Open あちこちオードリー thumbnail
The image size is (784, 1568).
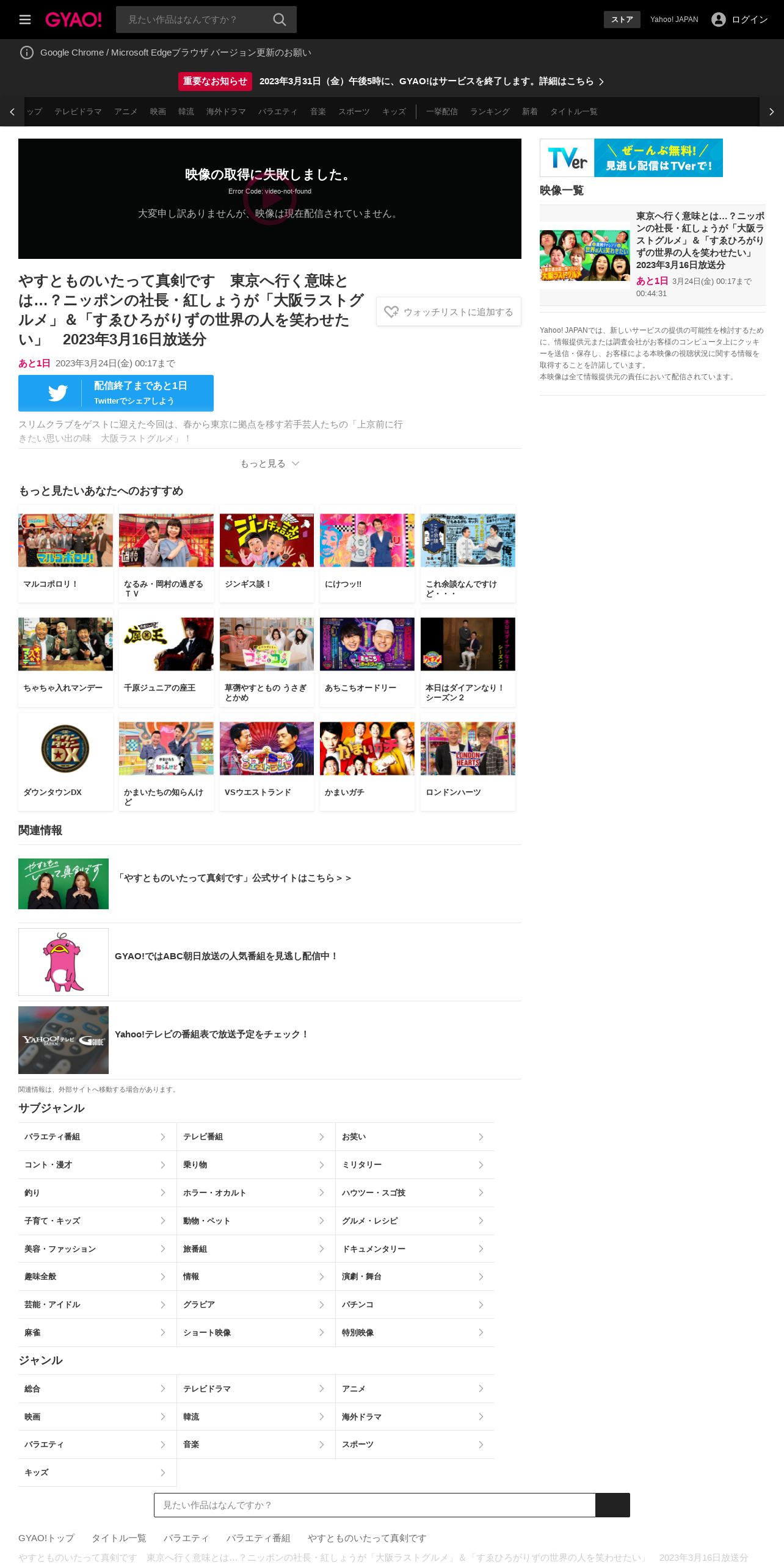(367, 644)
